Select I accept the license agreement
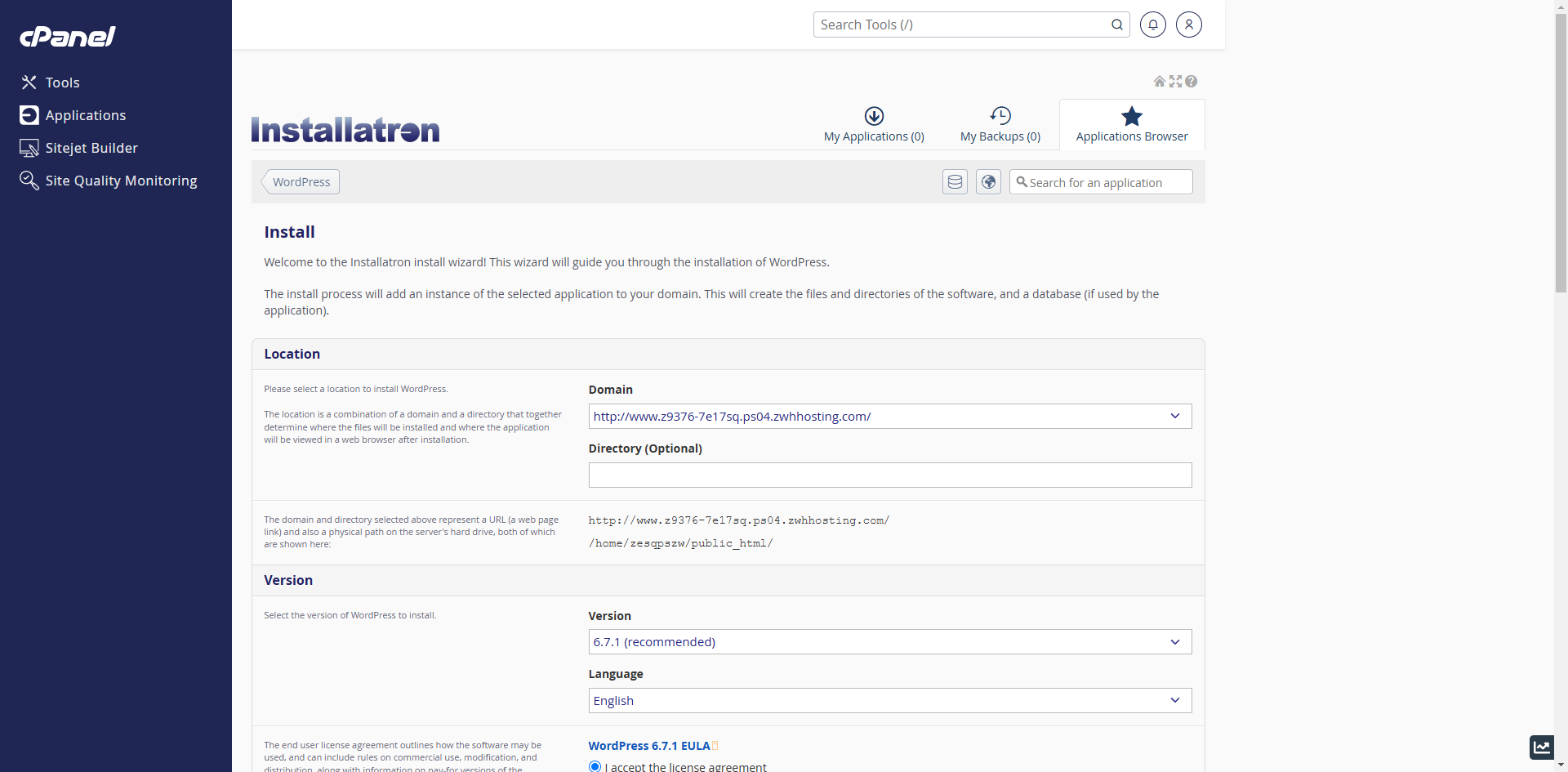 595,767
